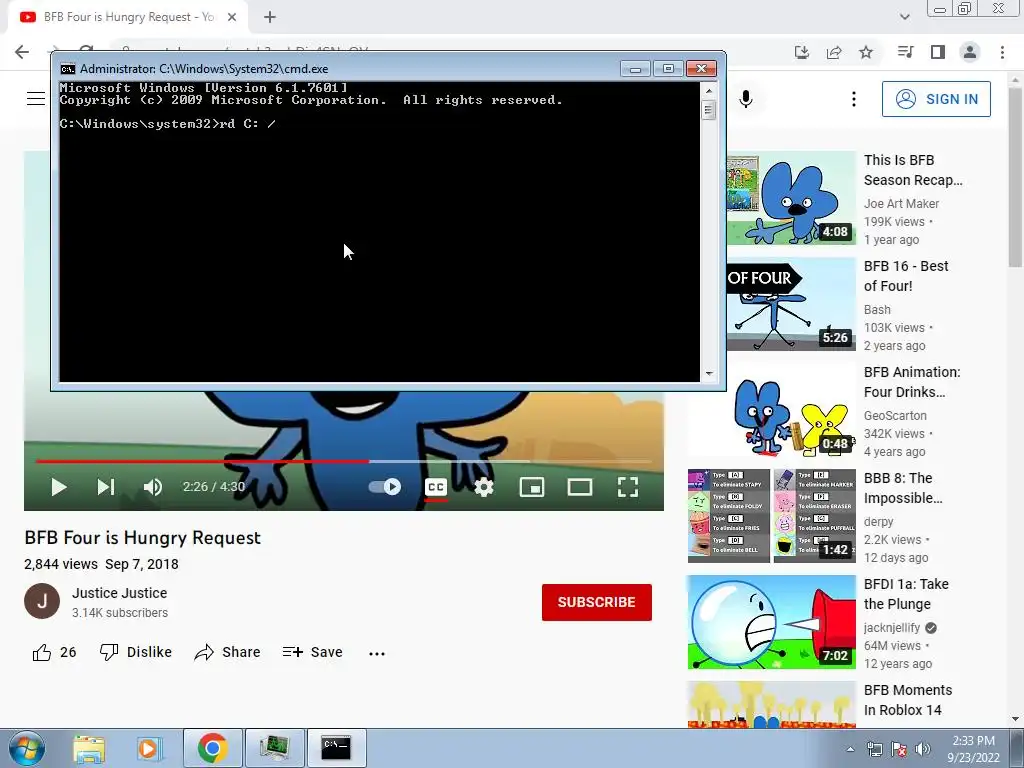The width and height of the screenshot is (1024, 768).
Task: Open Windows Start menu
Action: coord(25,748)
